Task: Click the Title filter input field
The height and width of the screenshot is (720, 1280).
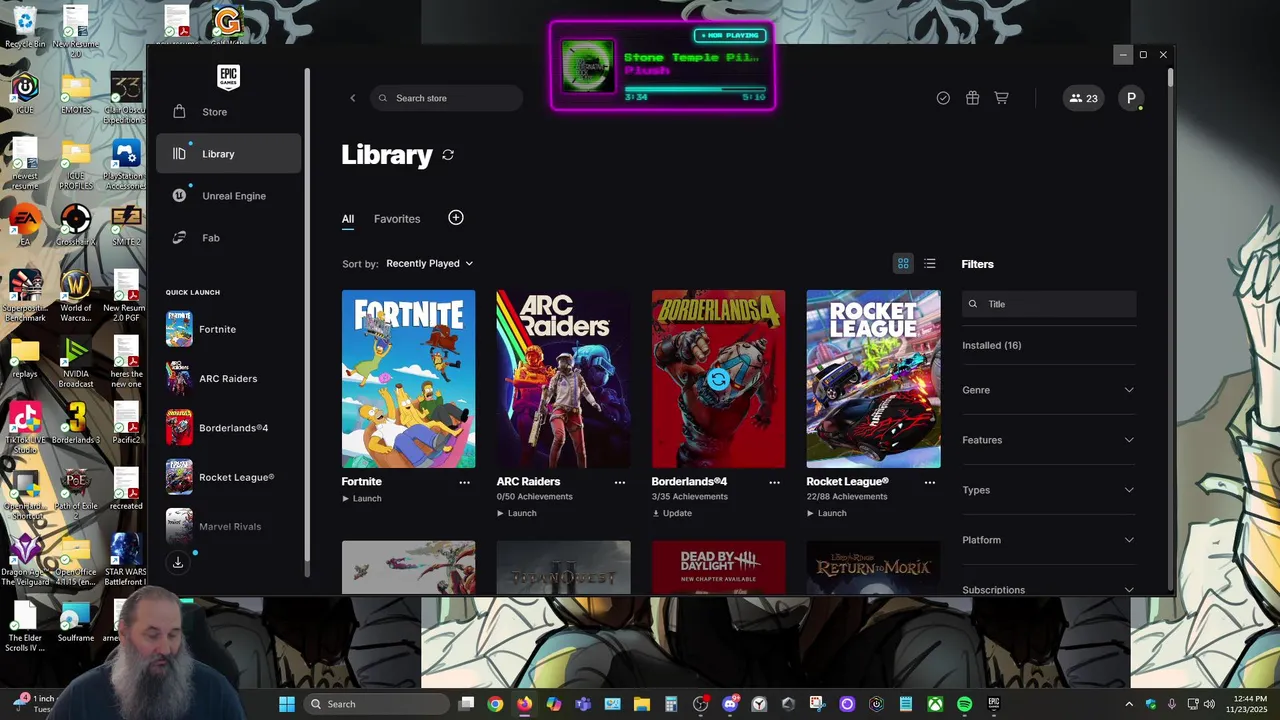Action: point(1049,304)
